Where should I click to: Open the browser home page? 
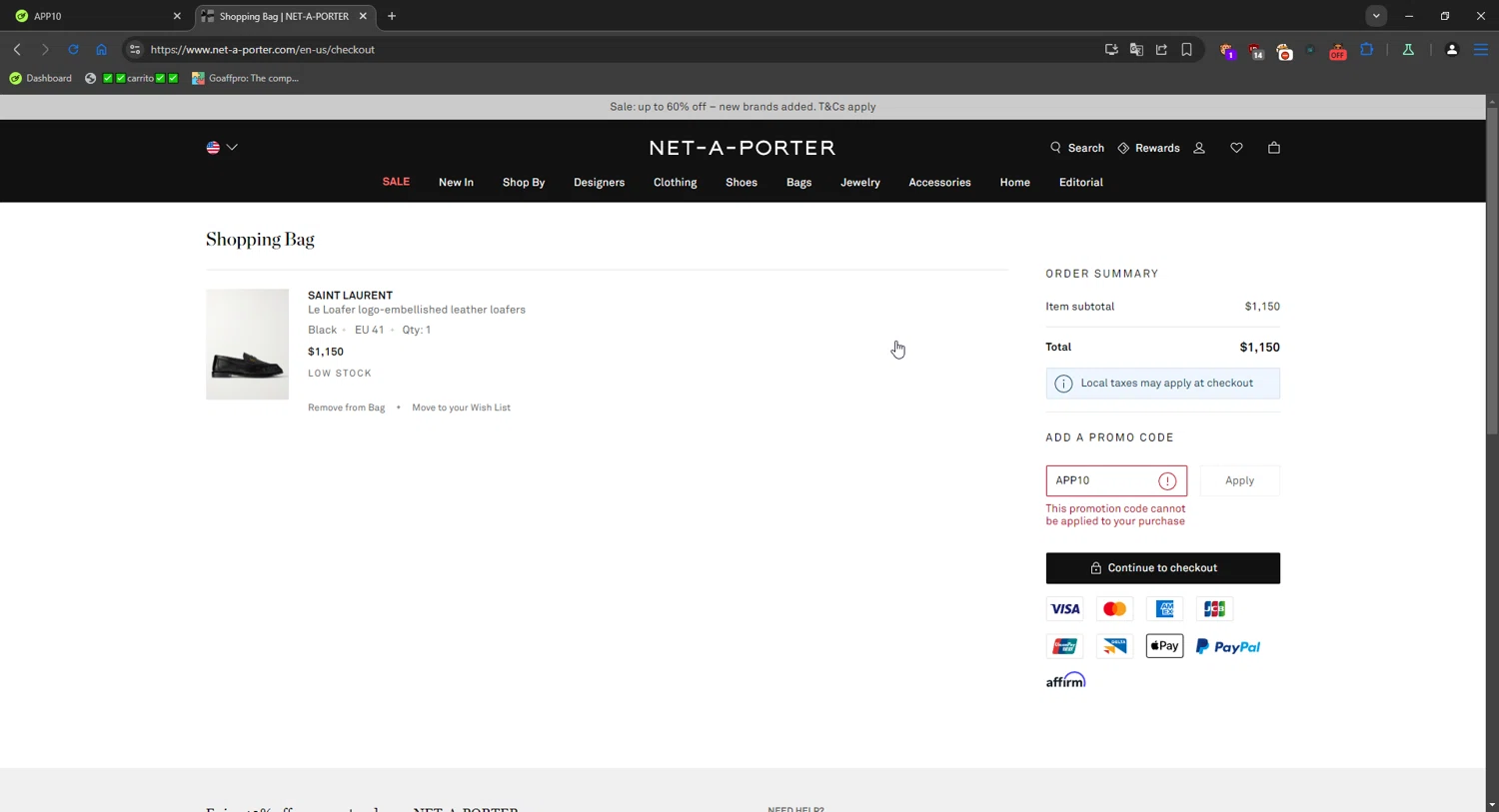(101, 49)
